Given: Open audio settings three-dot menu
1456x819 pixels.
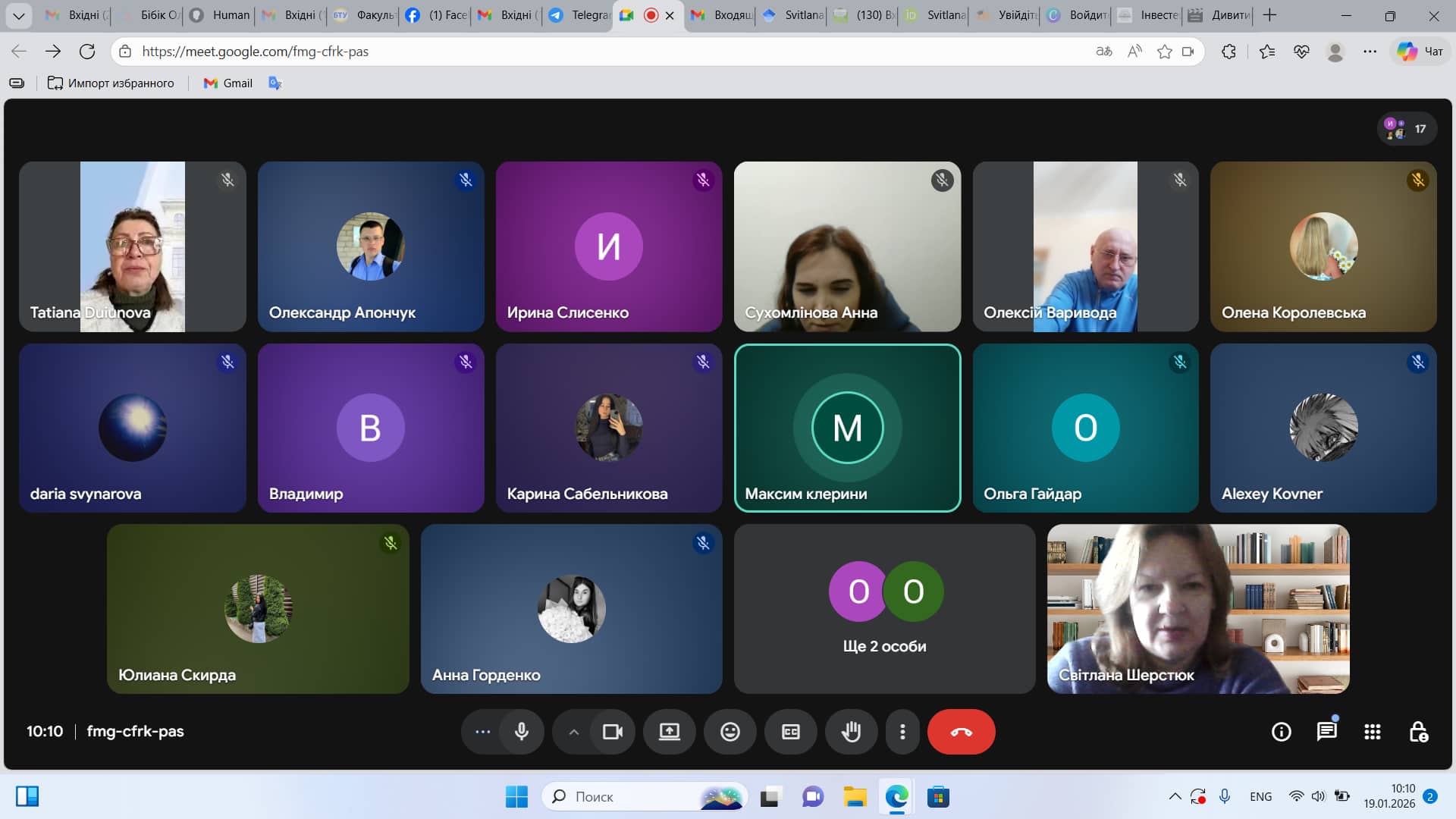Looking at the screenshot, I should 482,732.
